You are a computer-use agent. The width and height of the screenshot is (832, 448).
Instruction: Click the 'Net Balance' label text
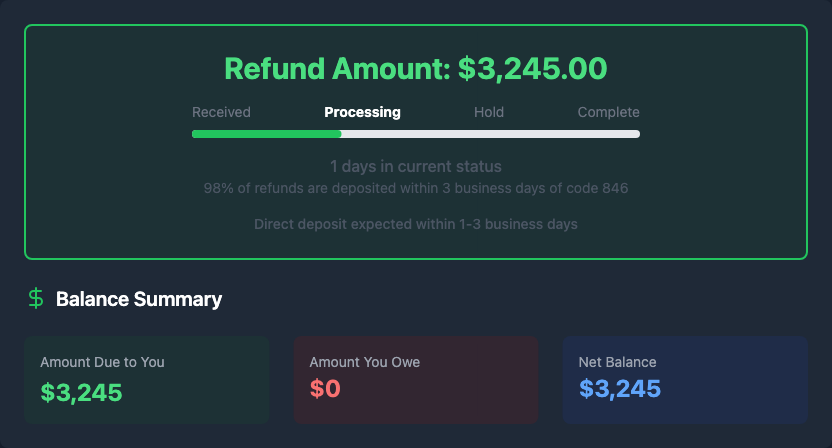[617, 362]
